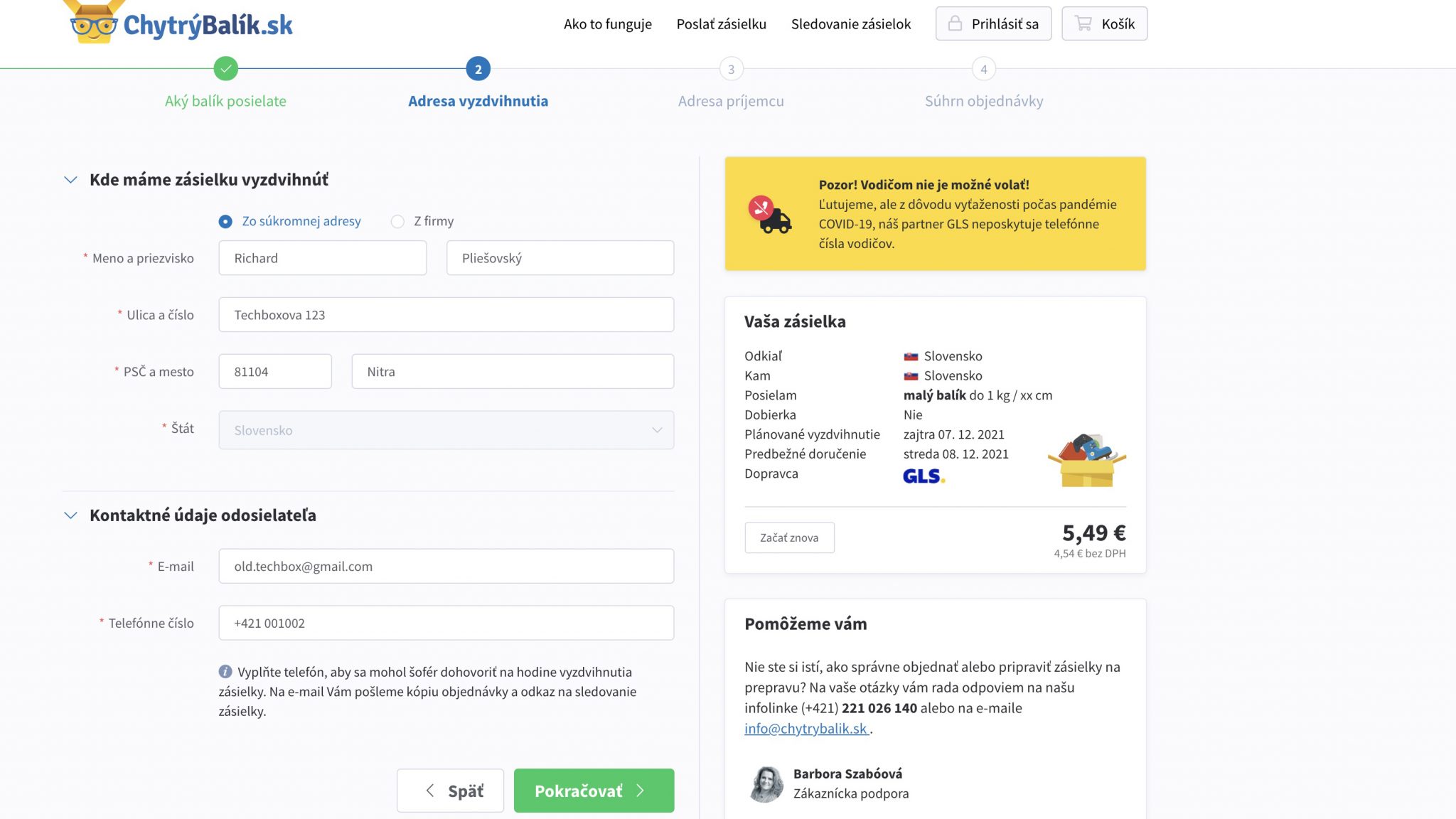Collapse Kontaktné údaje odosielateľa section
1456x819 pixels.
[70, 515]
